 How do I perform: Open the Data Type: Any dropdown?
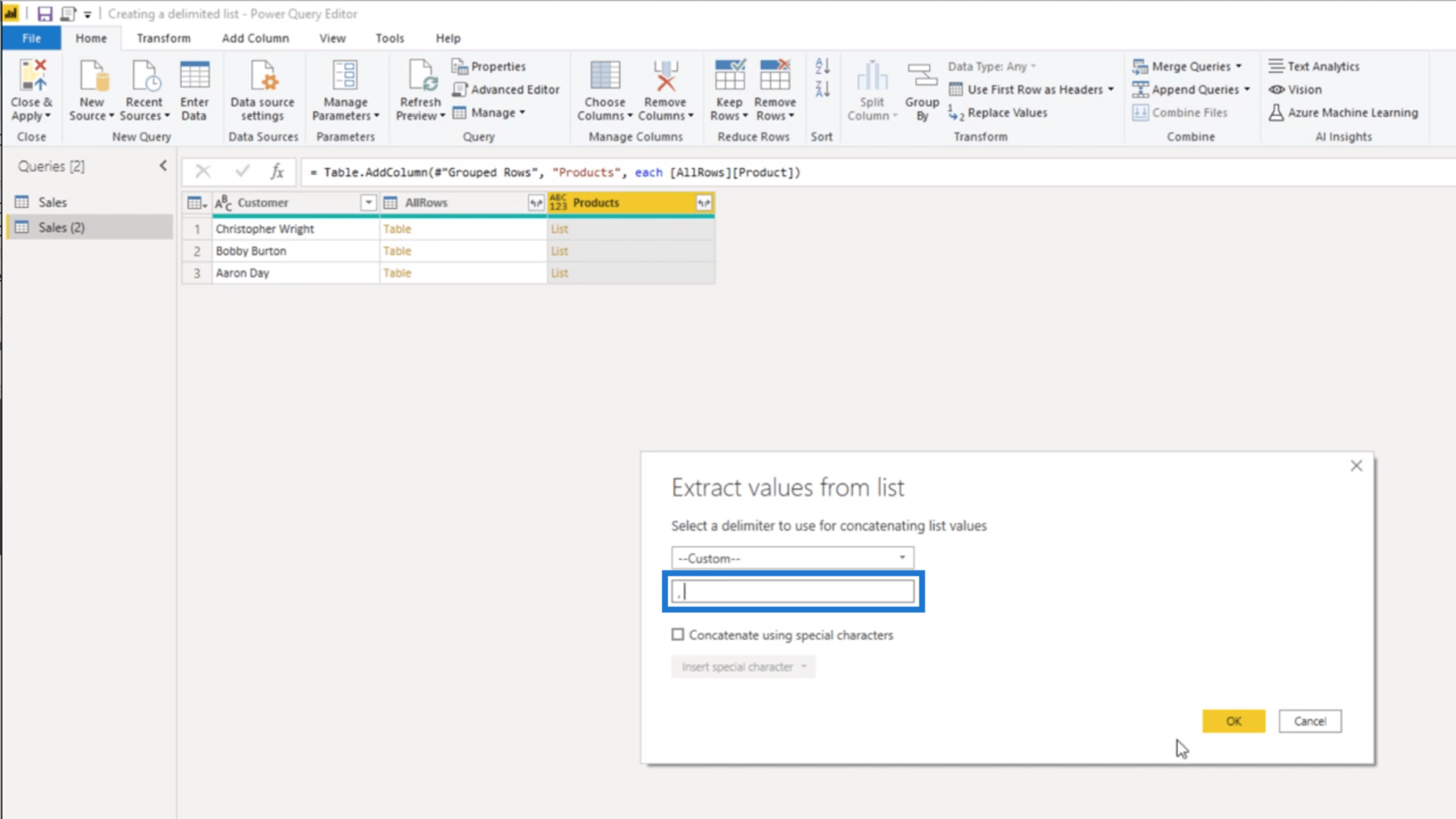tap(991, 66)
